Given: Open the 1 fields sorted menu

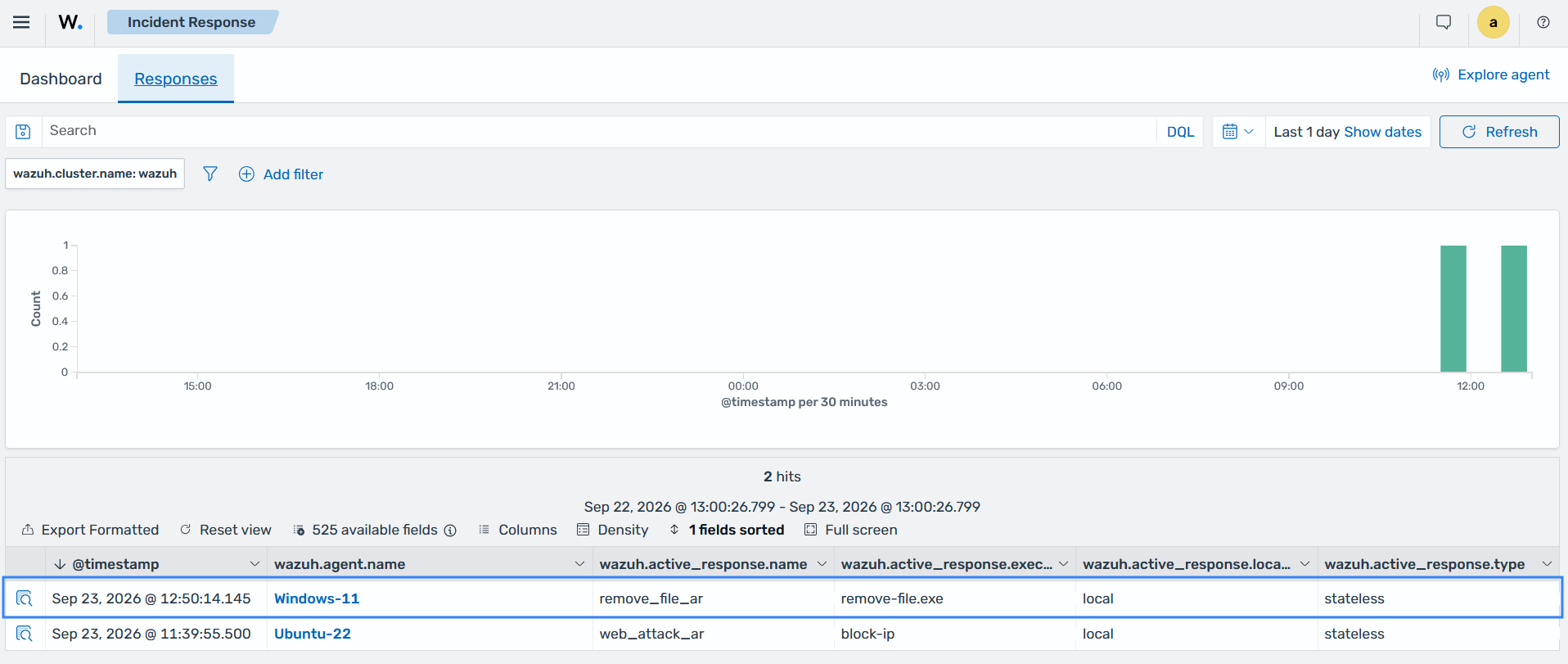Looking at the screenshot, I should click(x=727, y=530).
